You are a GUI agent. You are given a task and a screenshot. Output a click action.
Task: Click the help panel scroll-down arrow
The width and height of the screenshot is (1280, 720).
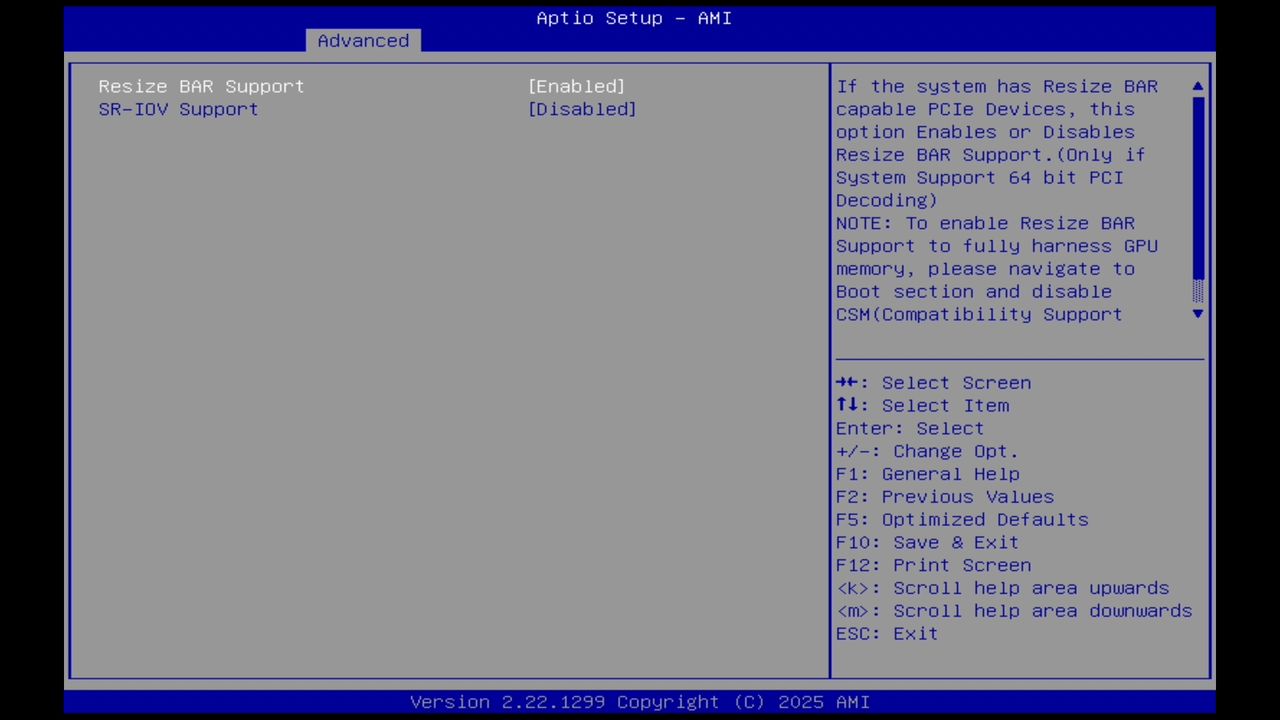point(1197,314)
